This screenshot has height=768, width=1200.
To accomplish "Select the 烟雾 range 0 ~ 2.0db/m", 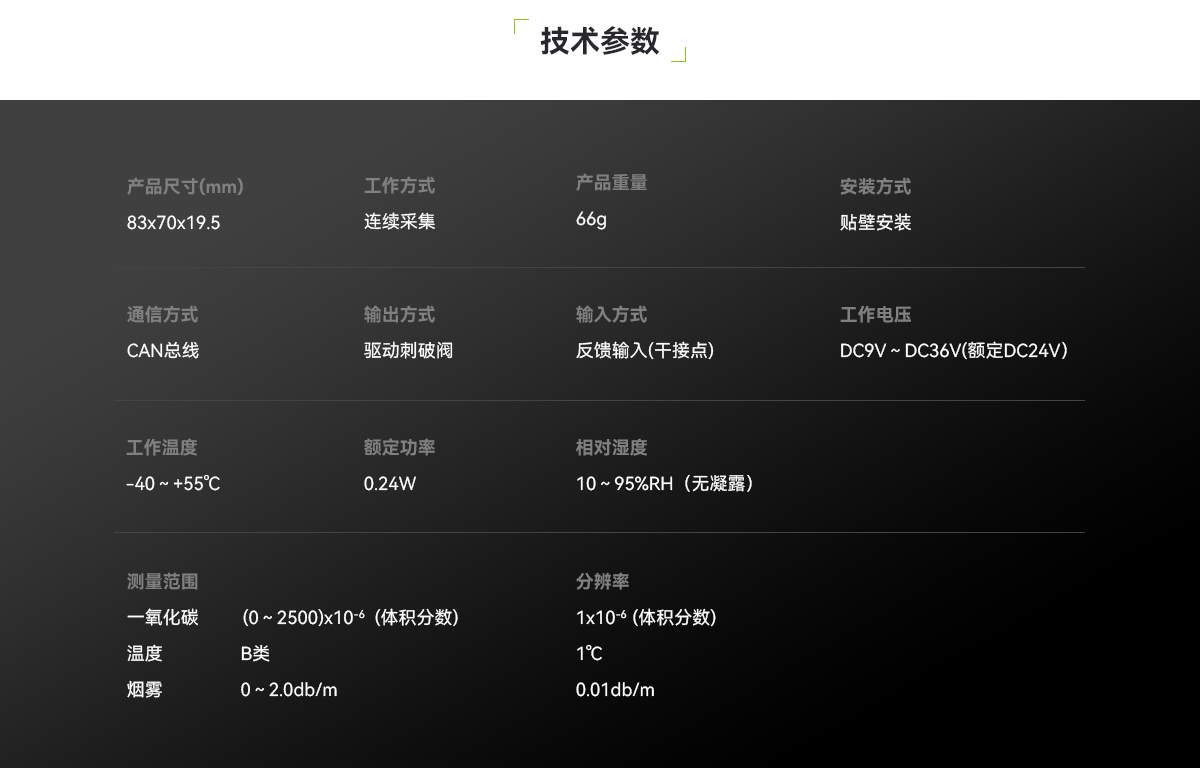I will pos(289,689).
